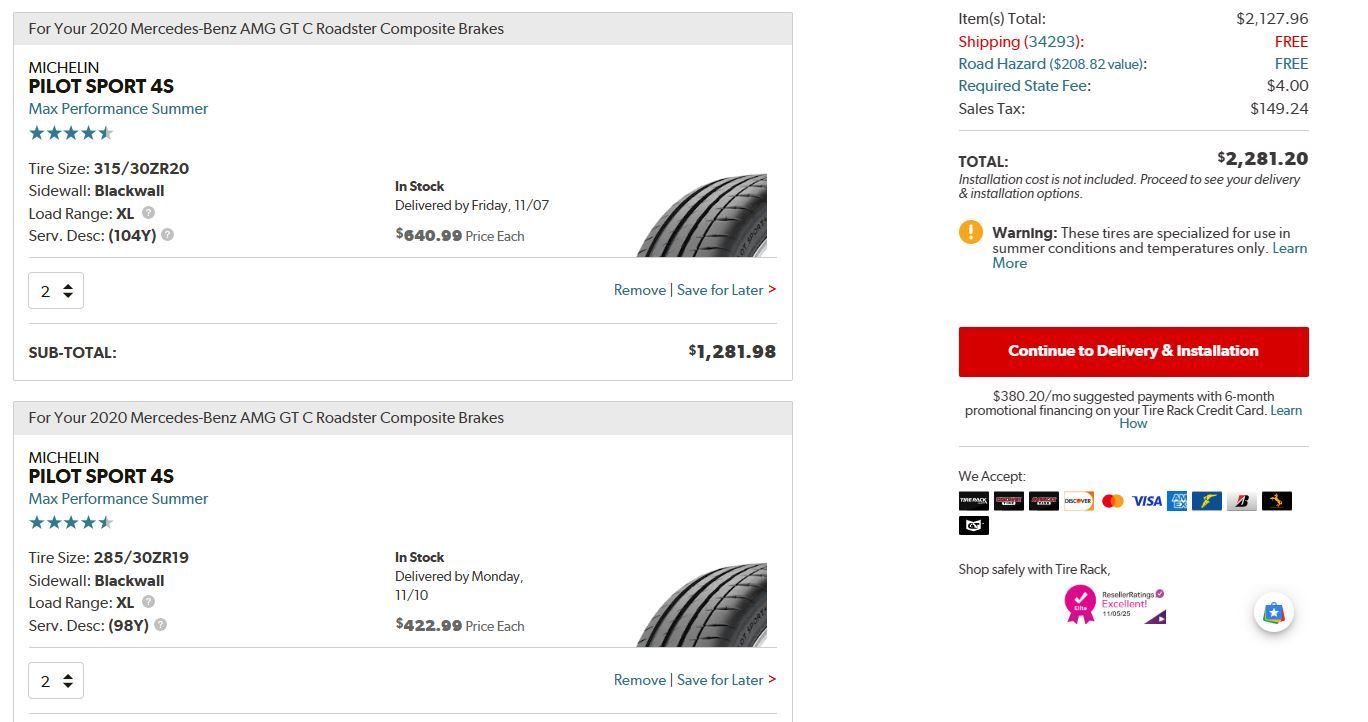Click the yellow warning exclamation icon

coord(971,232)
